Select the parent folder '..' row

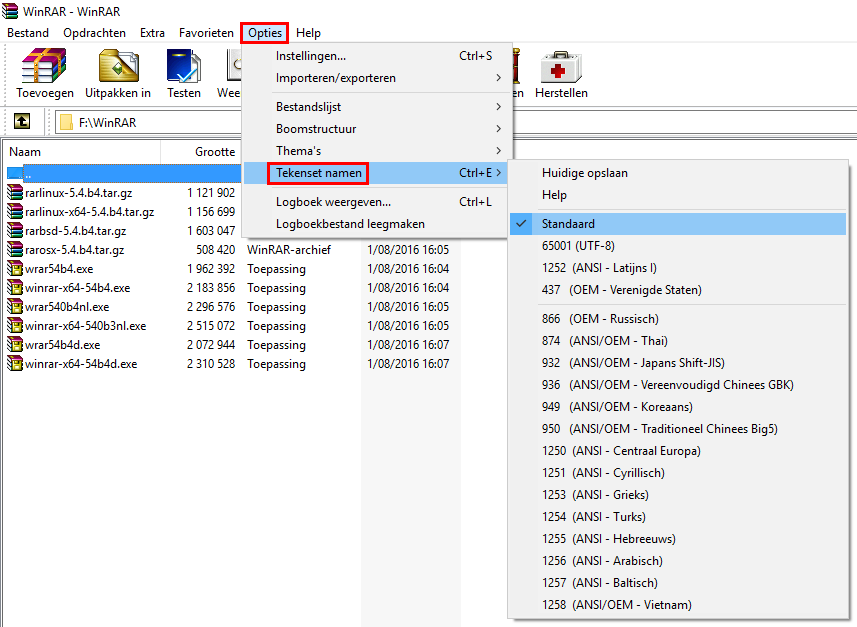click(x=124, y=174)
